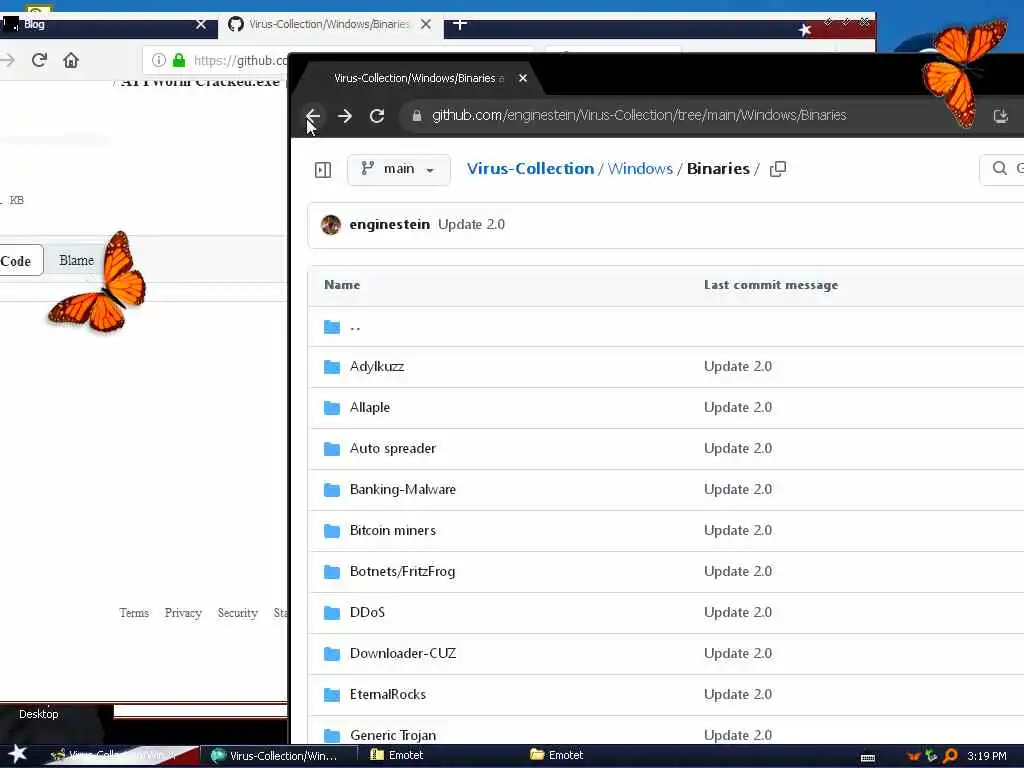The image size is (1024, 768).
Task: Open the download icon at address bar end
Action: pyautogui.click(x=1000, y=116)
